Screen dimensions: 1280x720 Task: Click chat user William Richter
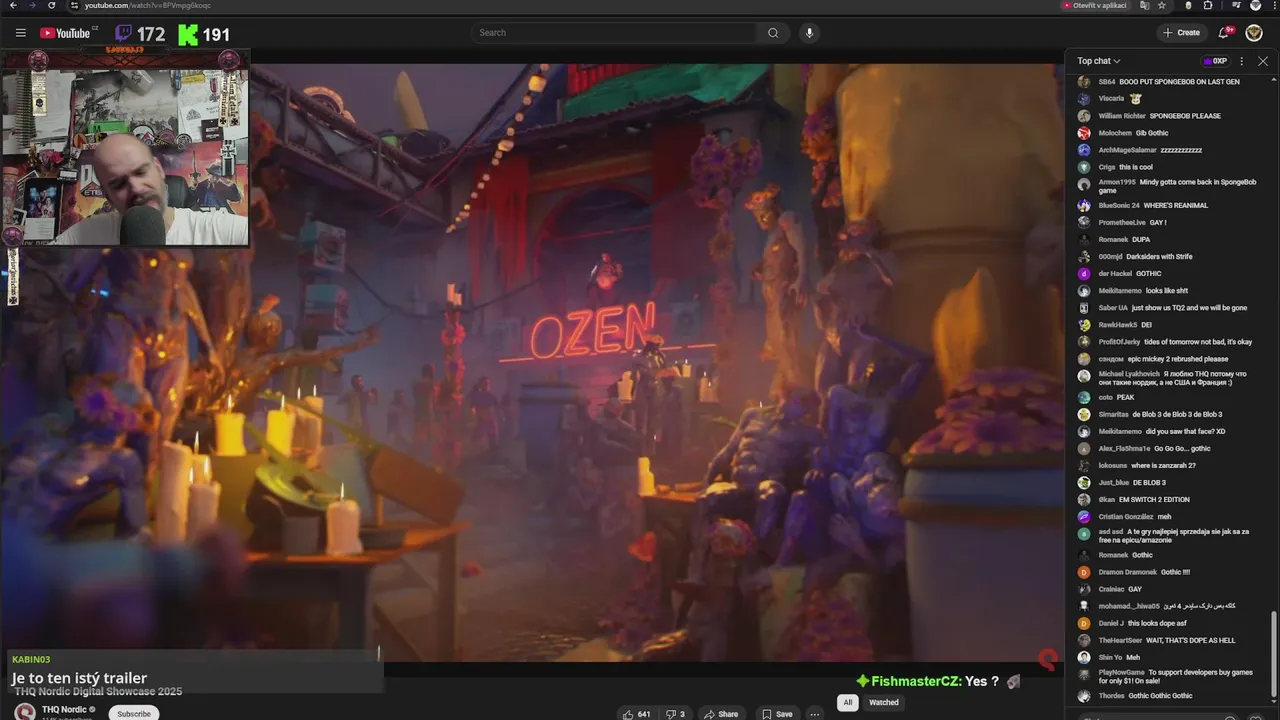pyautogui.click(x=1122, y=116)
